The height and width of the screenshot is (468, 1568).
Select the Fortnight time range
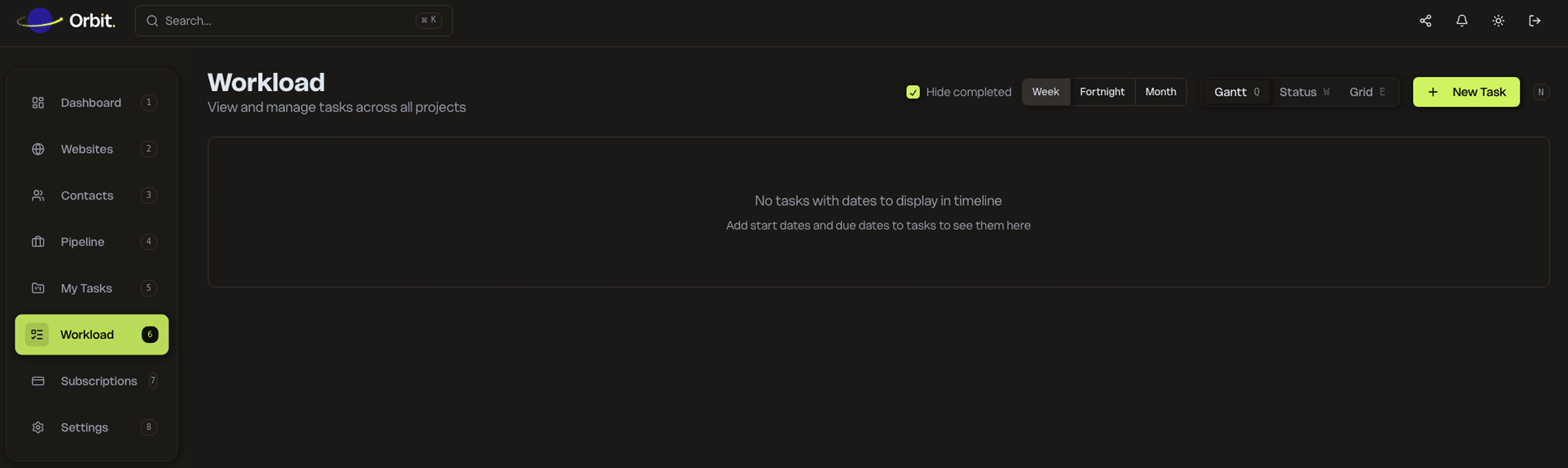[1102, 92]
